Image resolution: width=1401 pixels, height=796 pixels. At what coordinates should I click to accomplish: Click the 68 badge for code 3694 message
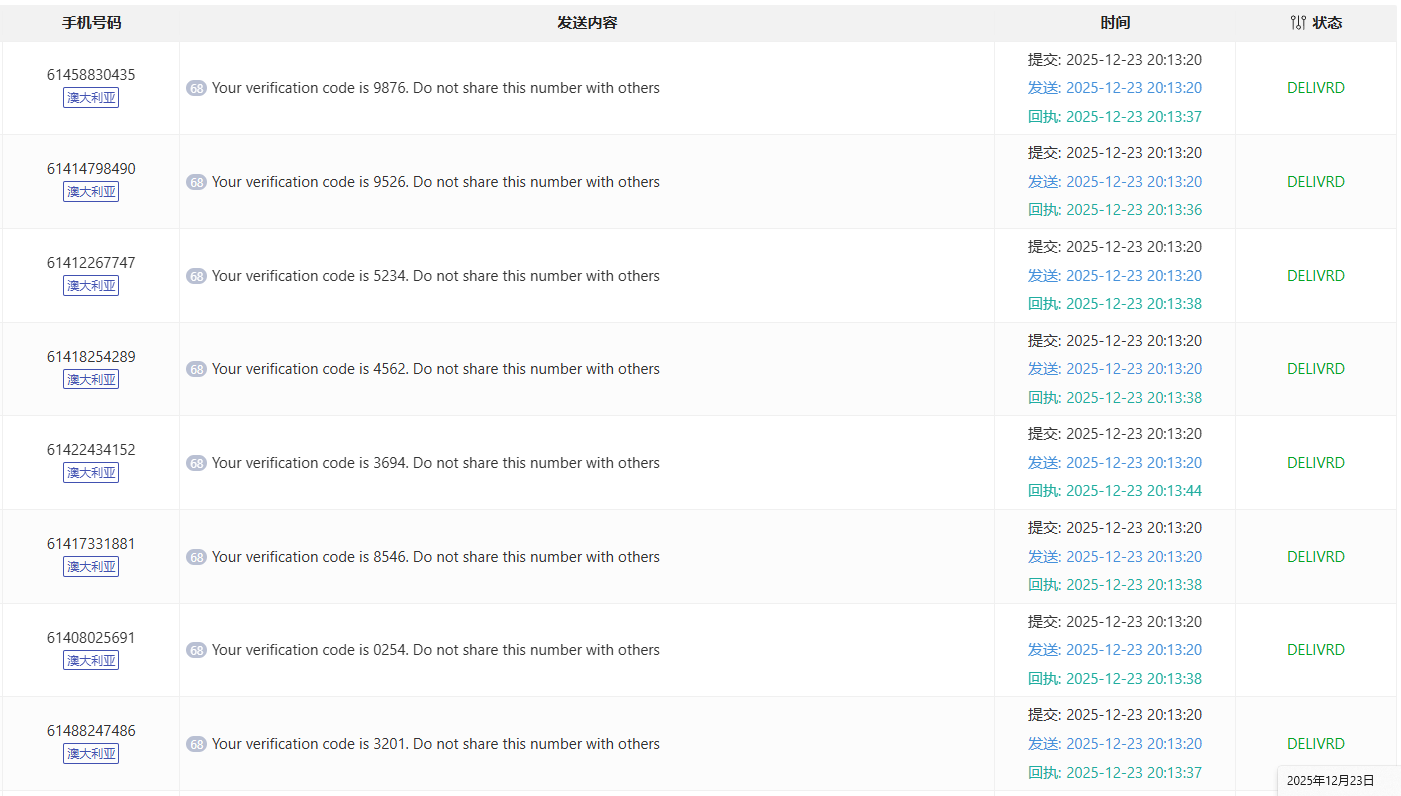point(196,463)
